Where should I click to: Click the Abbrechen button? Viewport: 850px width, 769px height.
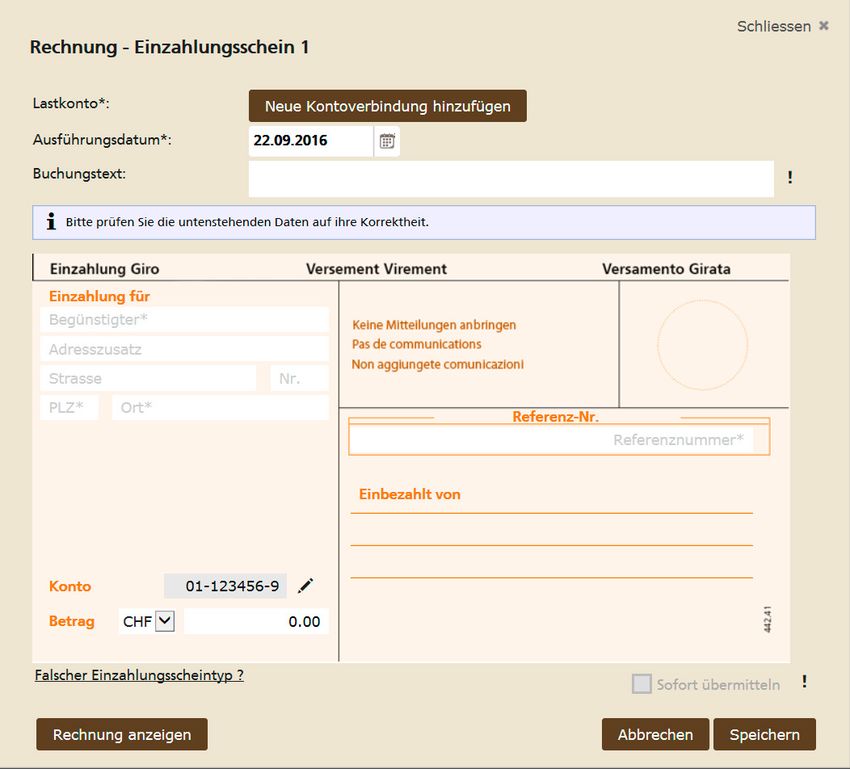pyautogui.click(x=655, y=734)
